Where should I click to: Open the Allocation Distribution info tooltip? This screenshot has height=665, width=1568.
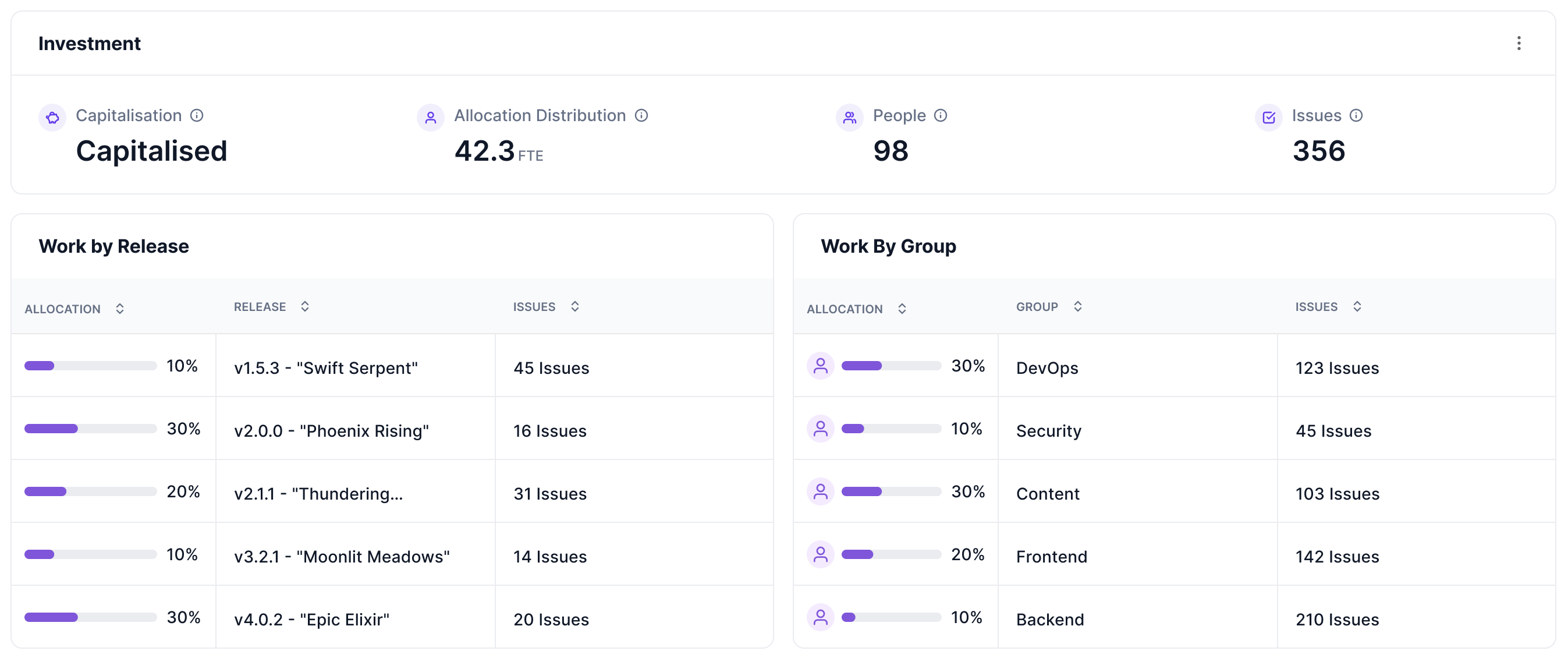pyautogui.click(x=641, y=115)
